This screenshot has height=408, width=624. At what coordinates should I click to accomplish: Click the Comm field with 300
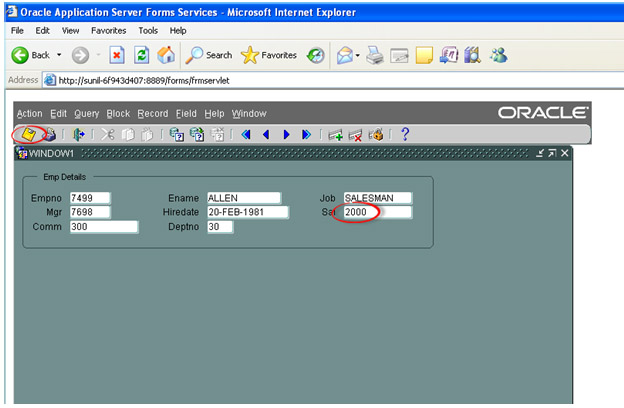104,226
